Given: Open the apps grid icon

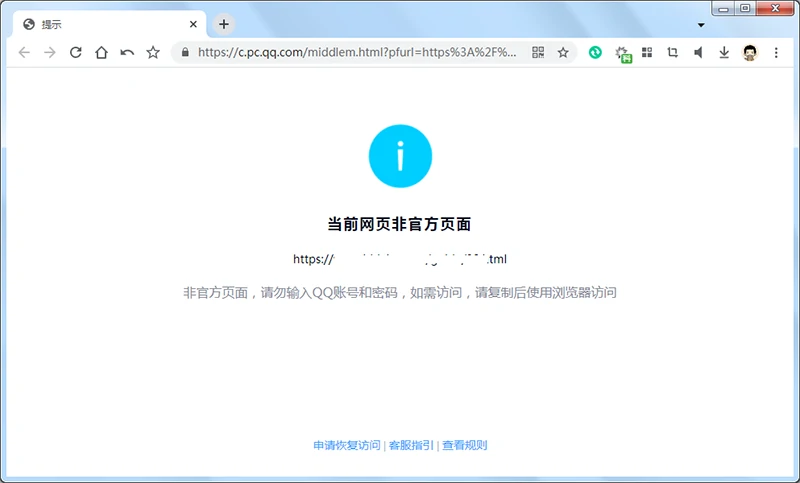Looking at the screenshot, I should click(x=647, y=53).
